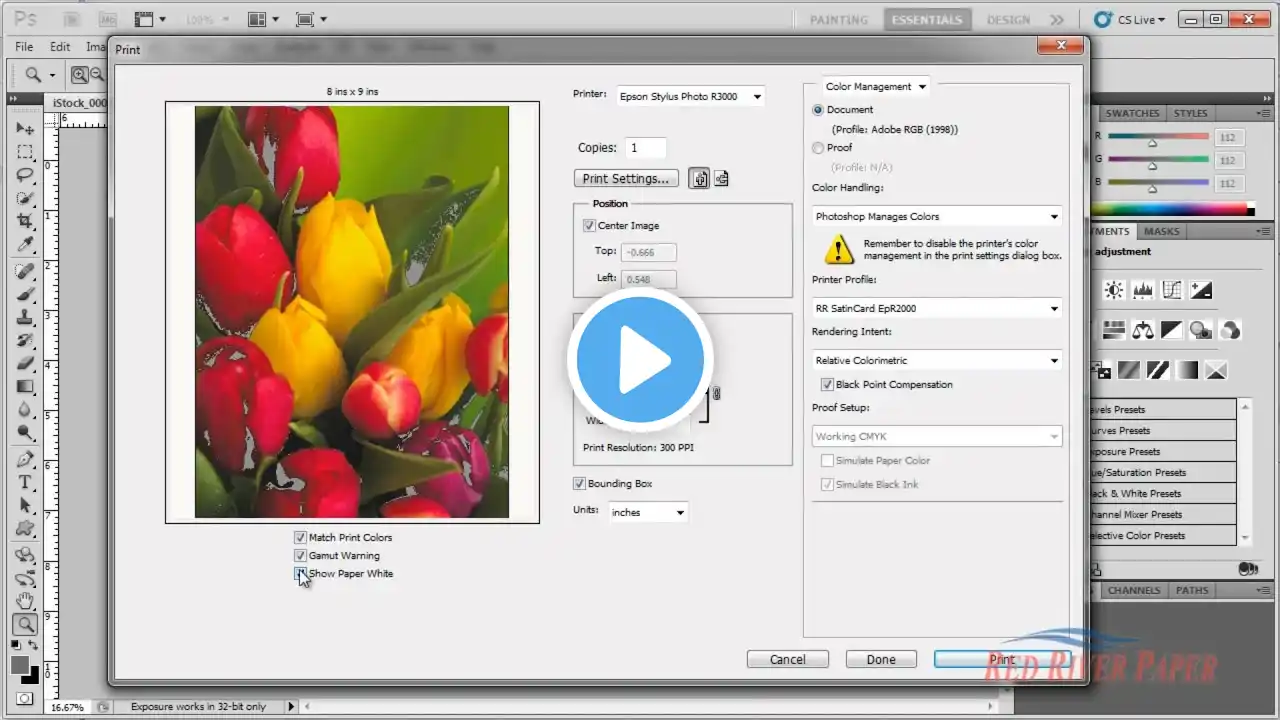
Task: Select the Lasso tool
Action: tap(25, 175)
